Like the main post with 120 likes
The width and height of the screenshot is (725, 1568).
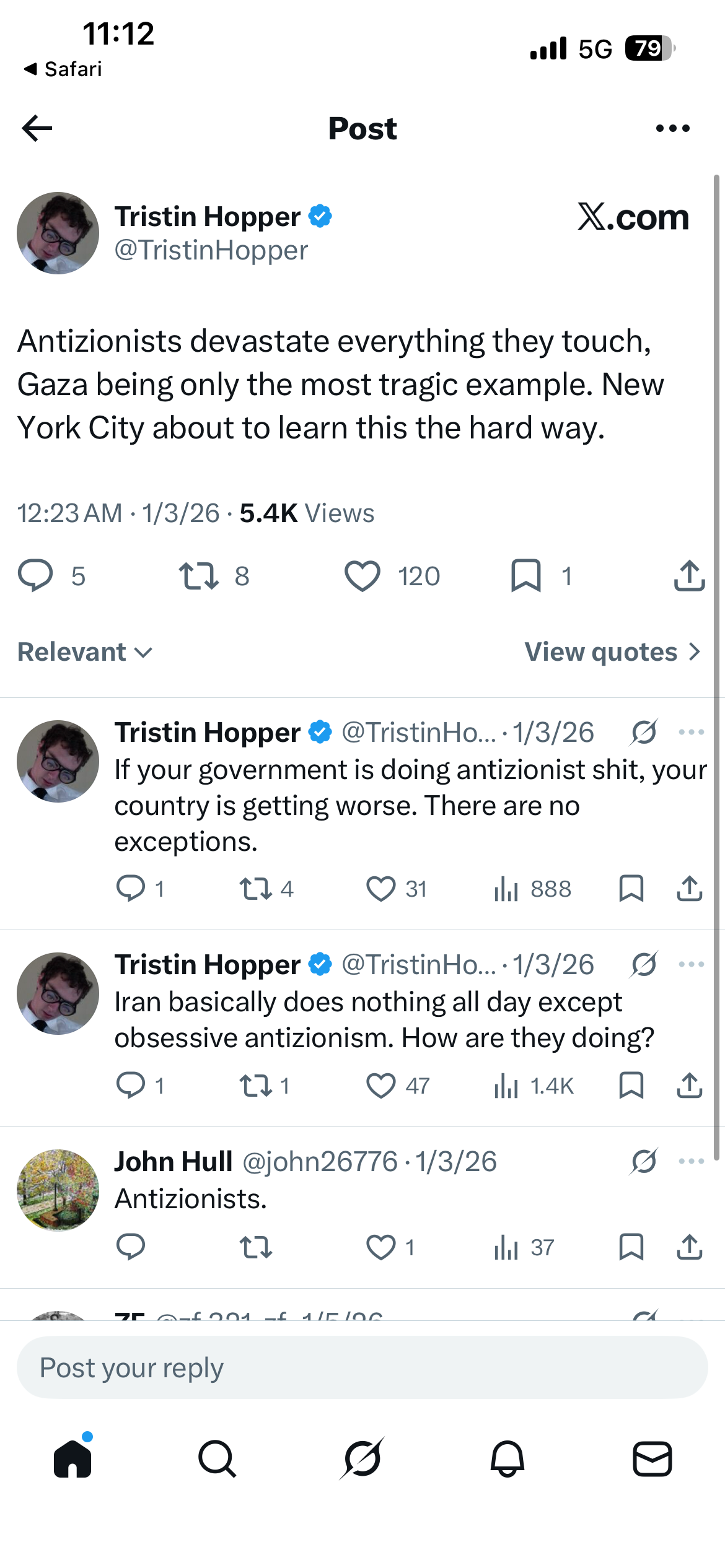tap(362, 576)
